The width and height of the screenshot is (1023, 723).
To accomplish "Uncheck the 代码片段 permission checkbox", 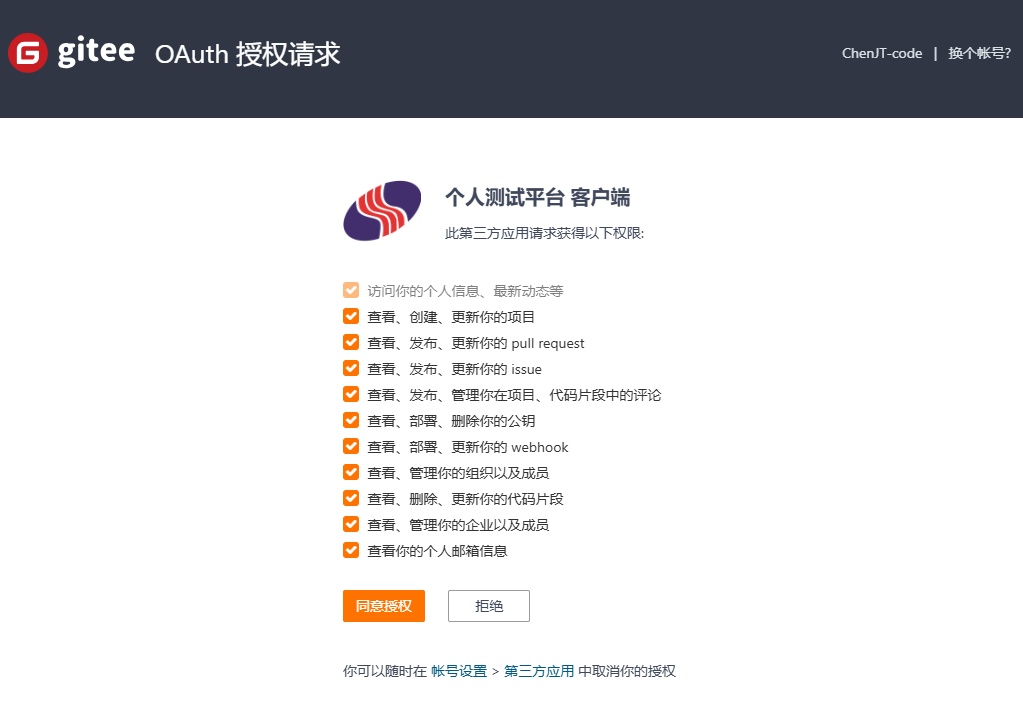I will click(351, 497).
